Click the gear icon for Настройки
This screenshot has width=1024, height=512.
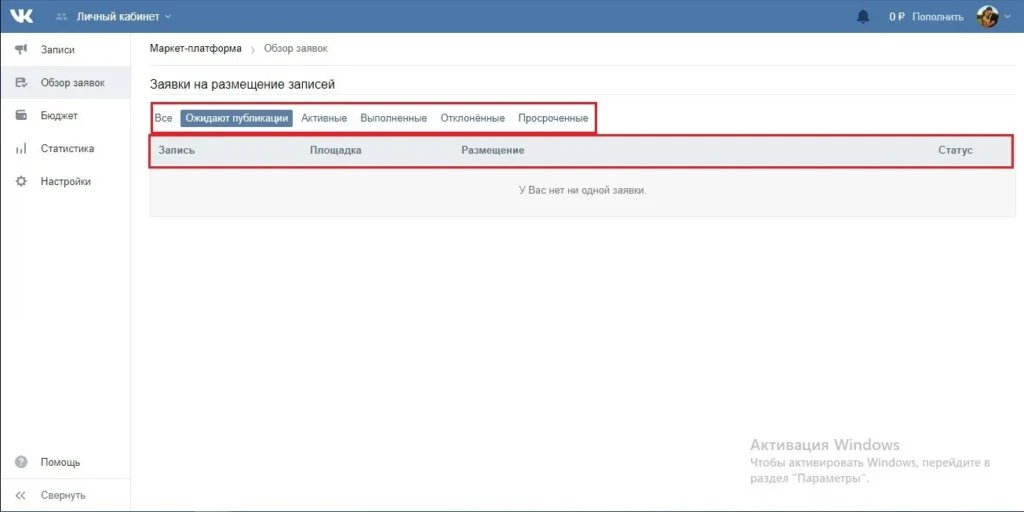click(x=21, y=182)
